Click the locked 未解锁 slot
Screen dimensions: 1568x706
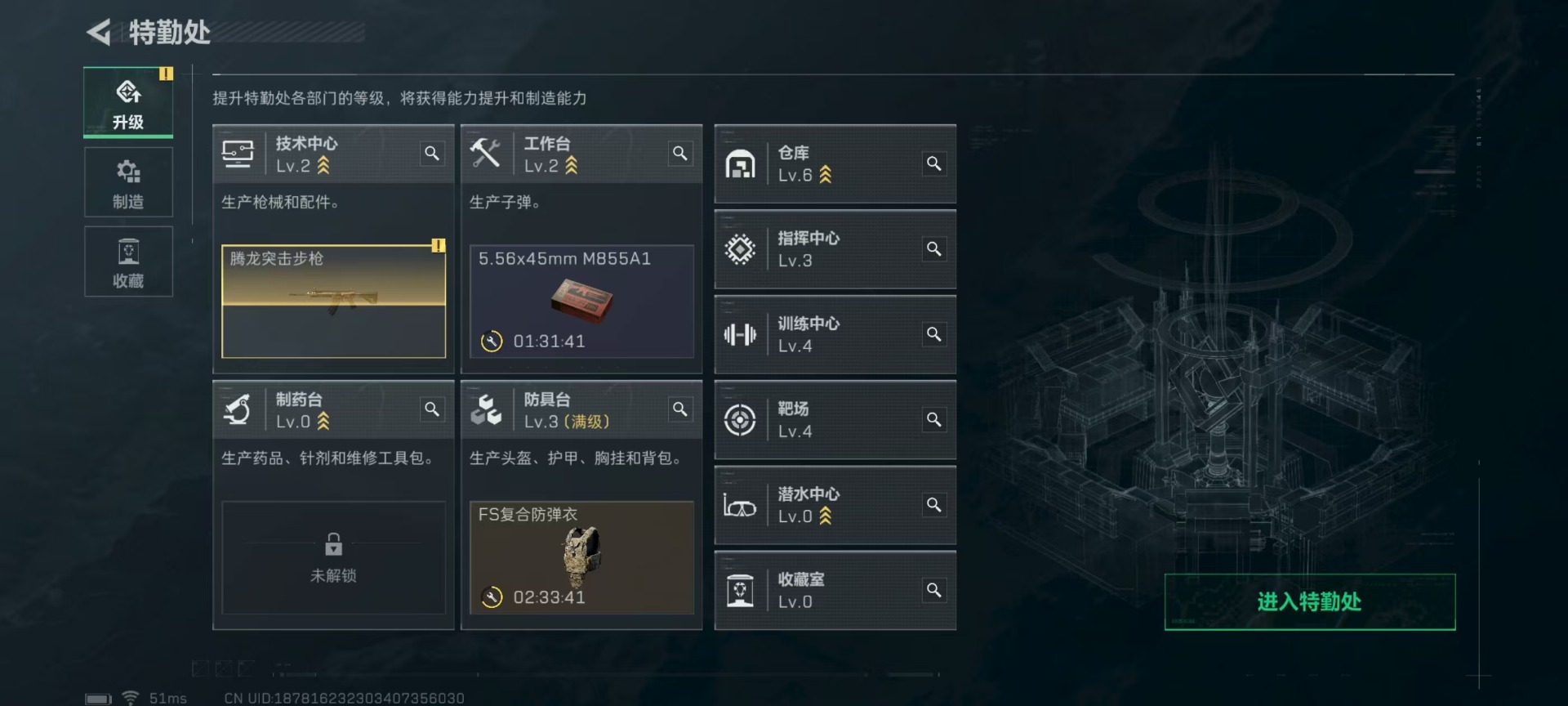[x=334, y=557]
